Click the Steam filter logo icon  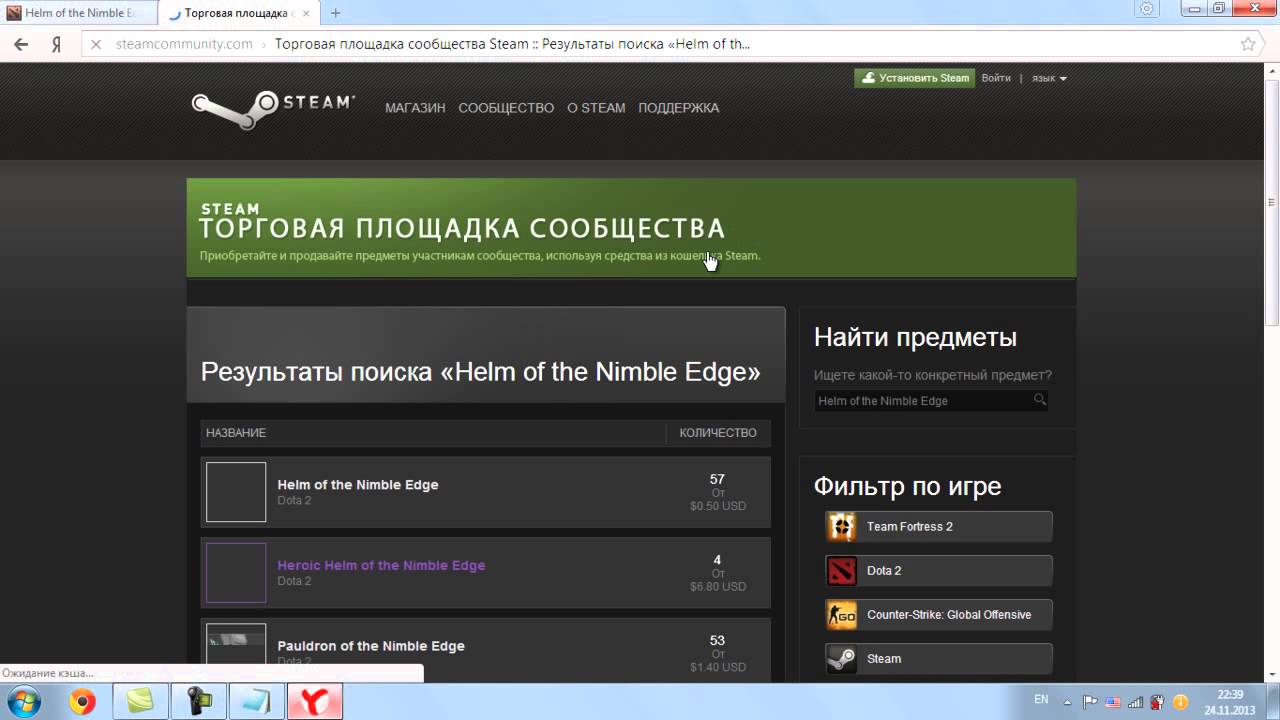842,659
